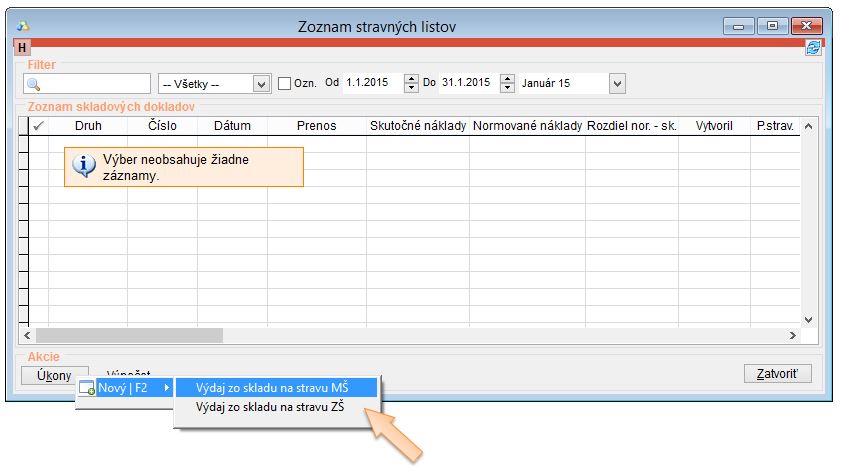Click the red H icon below the title bar
The width and height of the screenshot is (842, 471).
pyautogui.click(x=22, y=47)
